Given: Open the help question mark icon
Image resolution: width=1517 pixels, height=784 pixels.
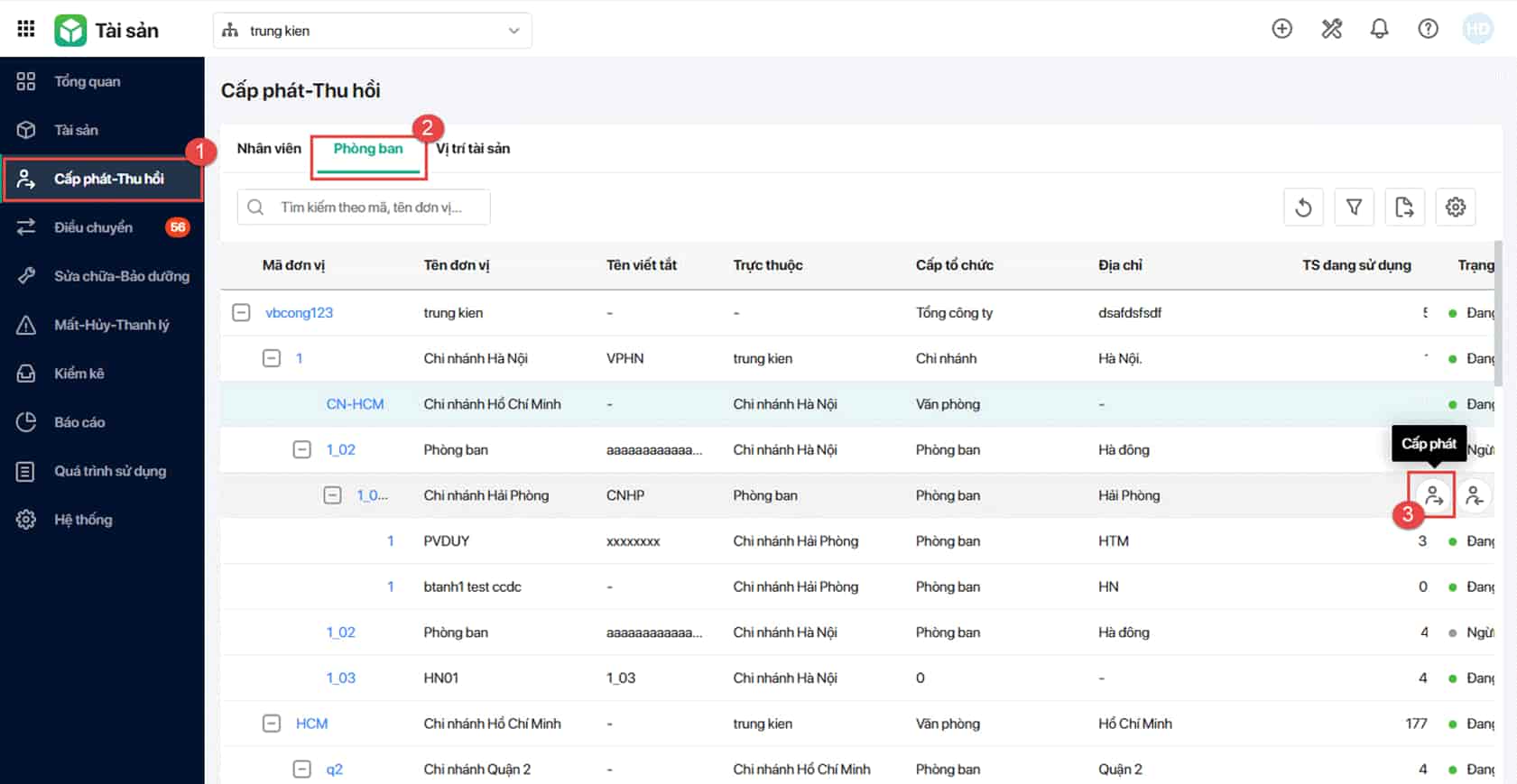Looking at the screenshot, I should [x=1428, y=29].
